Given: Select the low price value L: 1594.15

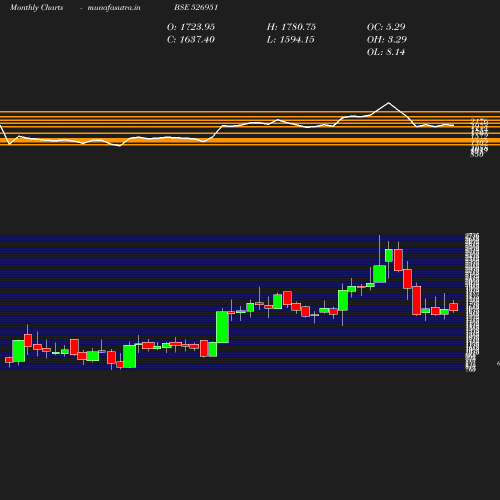Looking at the screenshot, I should click(x=290, y=40).
